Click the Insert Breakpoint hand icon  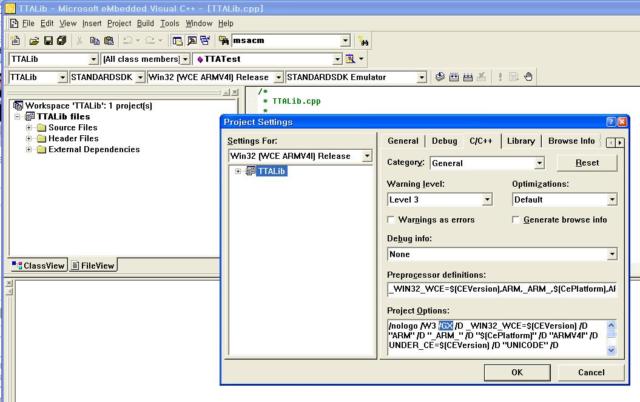pyautogui.click(x=528, y=77)
